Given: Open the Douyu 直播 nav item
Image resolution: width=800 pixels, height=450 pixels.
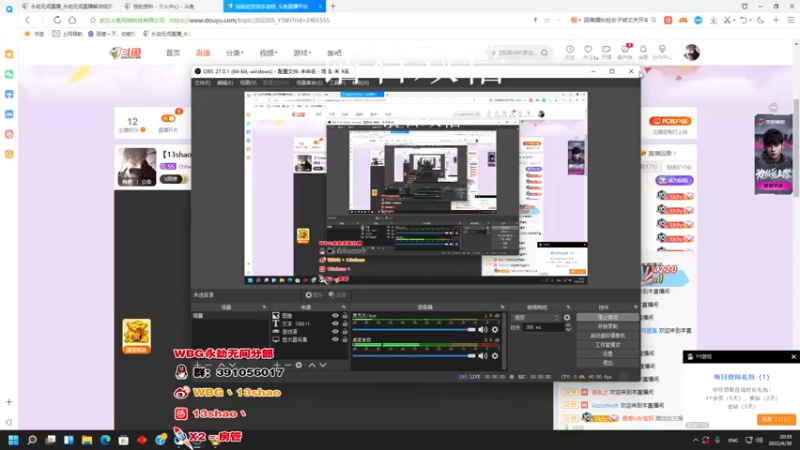Looking at the screenshot, I should pyautogui.click(x=203, y=53).
